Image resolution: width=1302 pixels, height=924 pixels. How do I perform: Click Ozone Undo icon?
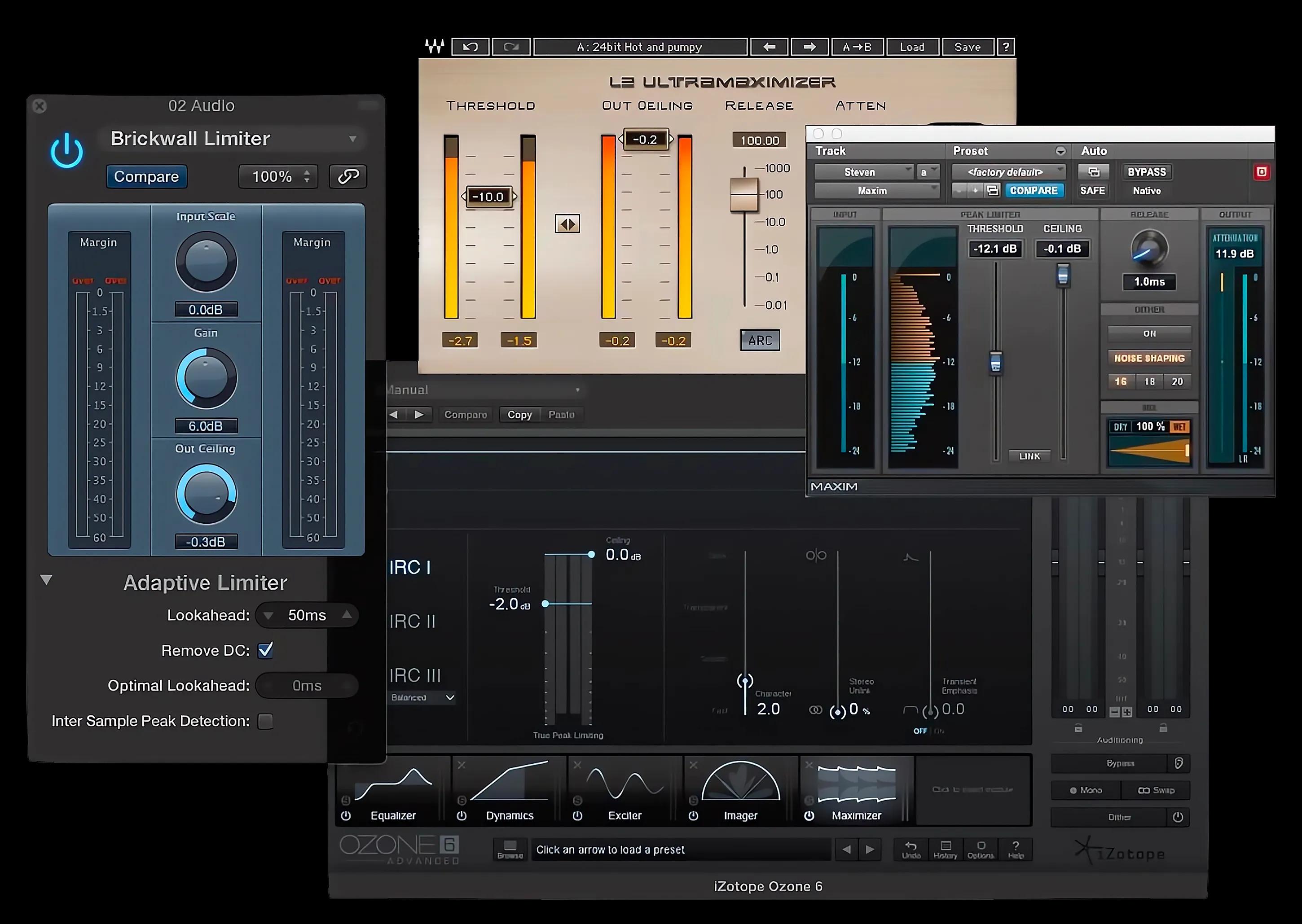point(911,850)
